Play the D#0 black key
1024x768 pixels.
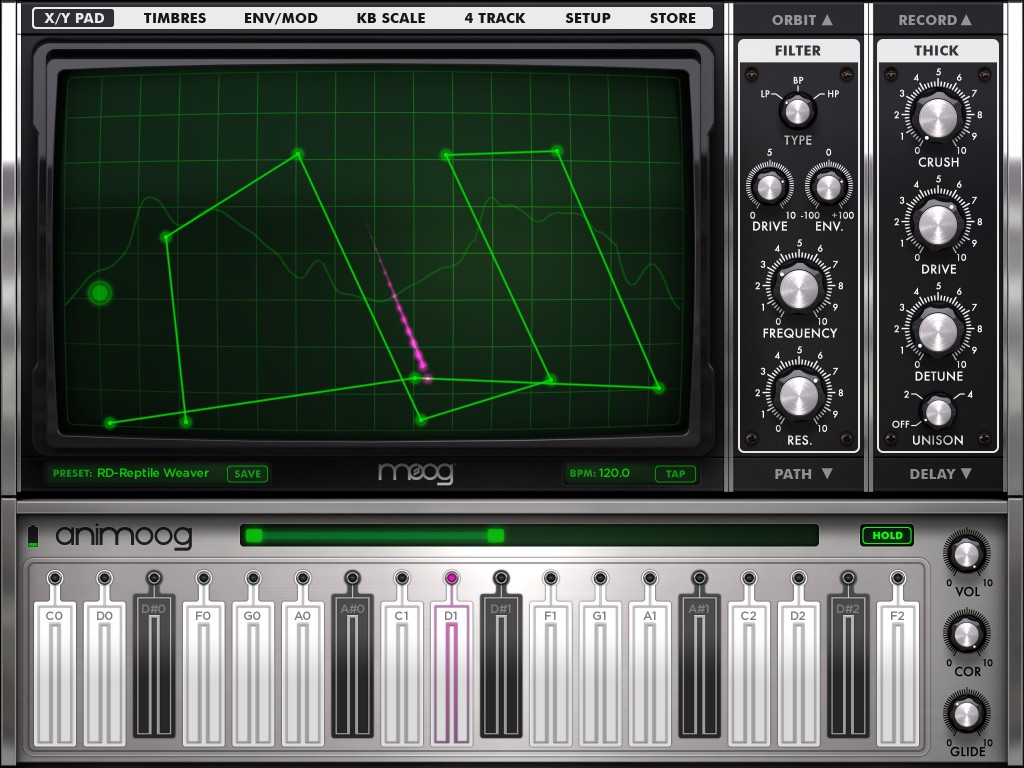click(x=153, y=666)
